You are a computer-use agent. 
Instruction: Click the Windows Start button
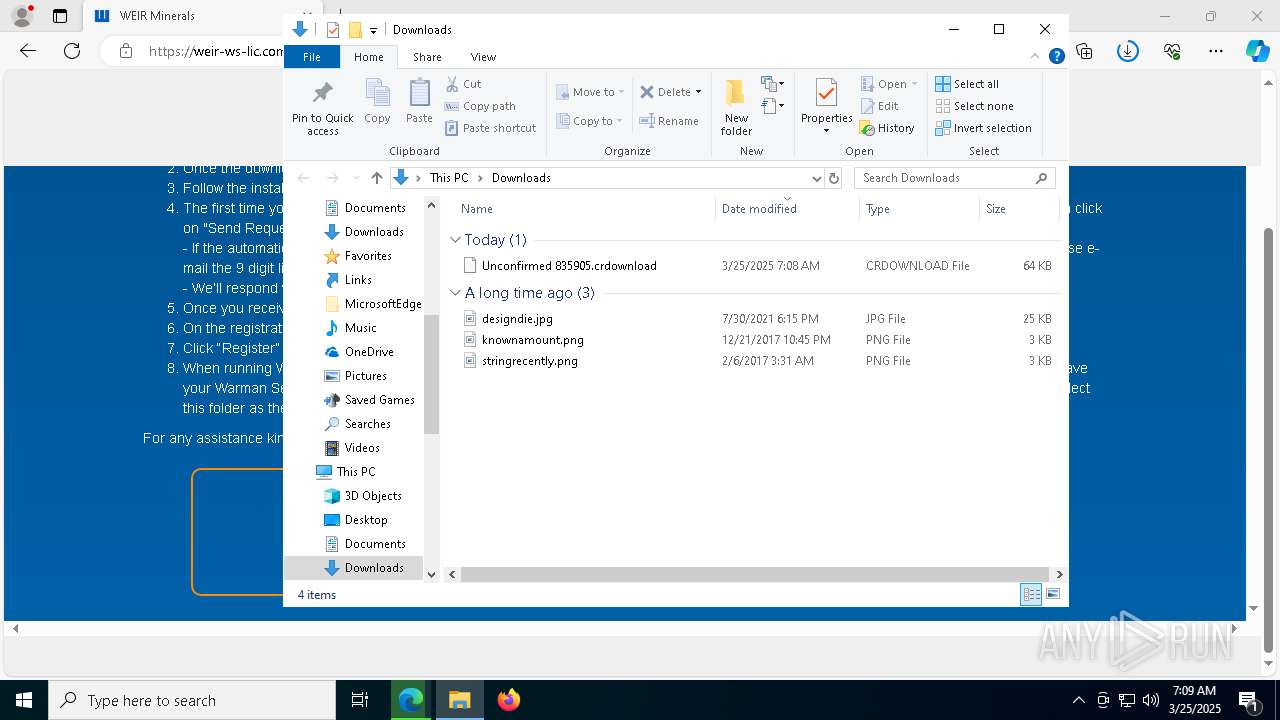(x=24, y=700)
